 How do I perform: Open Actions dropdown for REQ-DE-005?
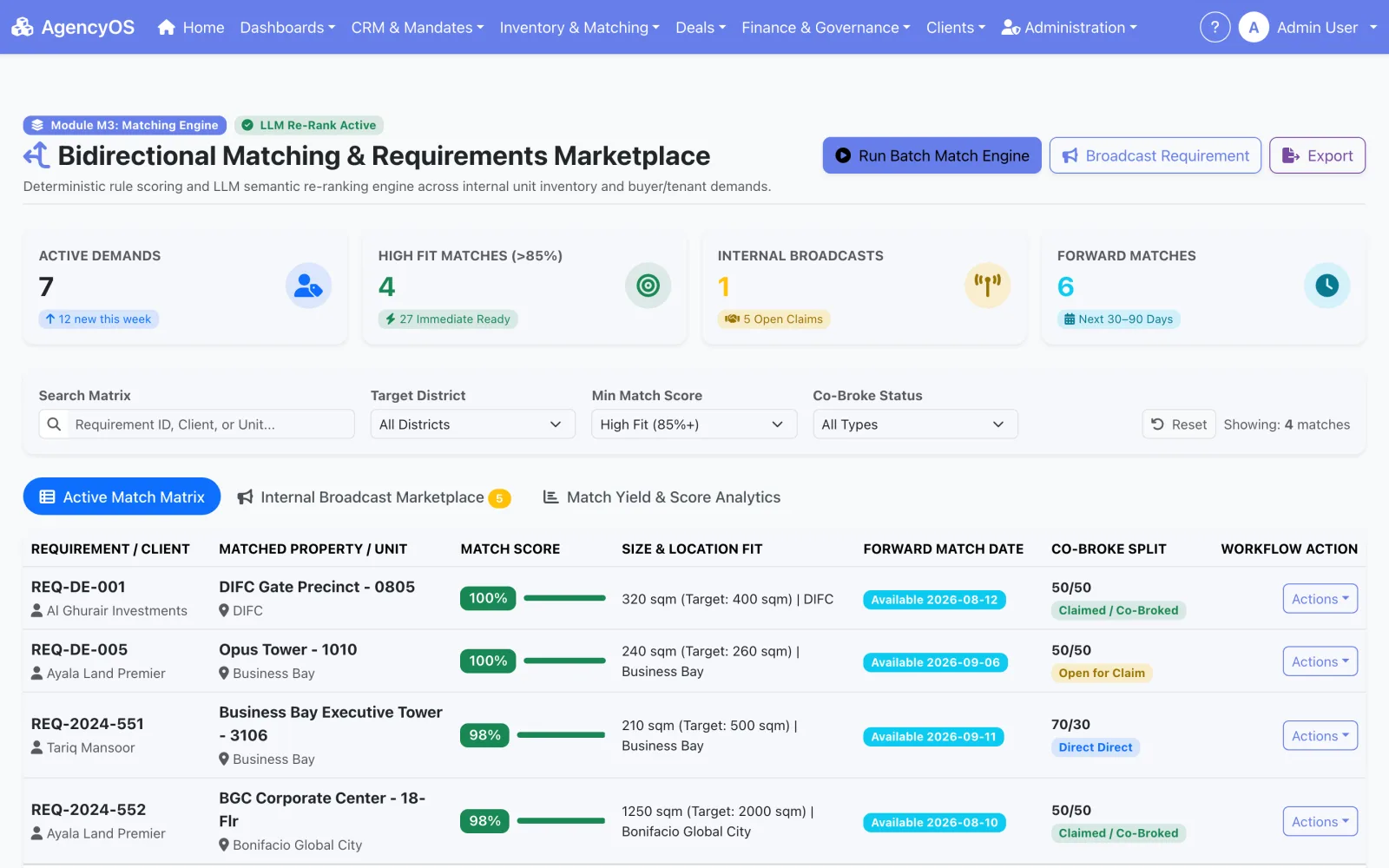pyautogui.click(x=1320, y=661)
